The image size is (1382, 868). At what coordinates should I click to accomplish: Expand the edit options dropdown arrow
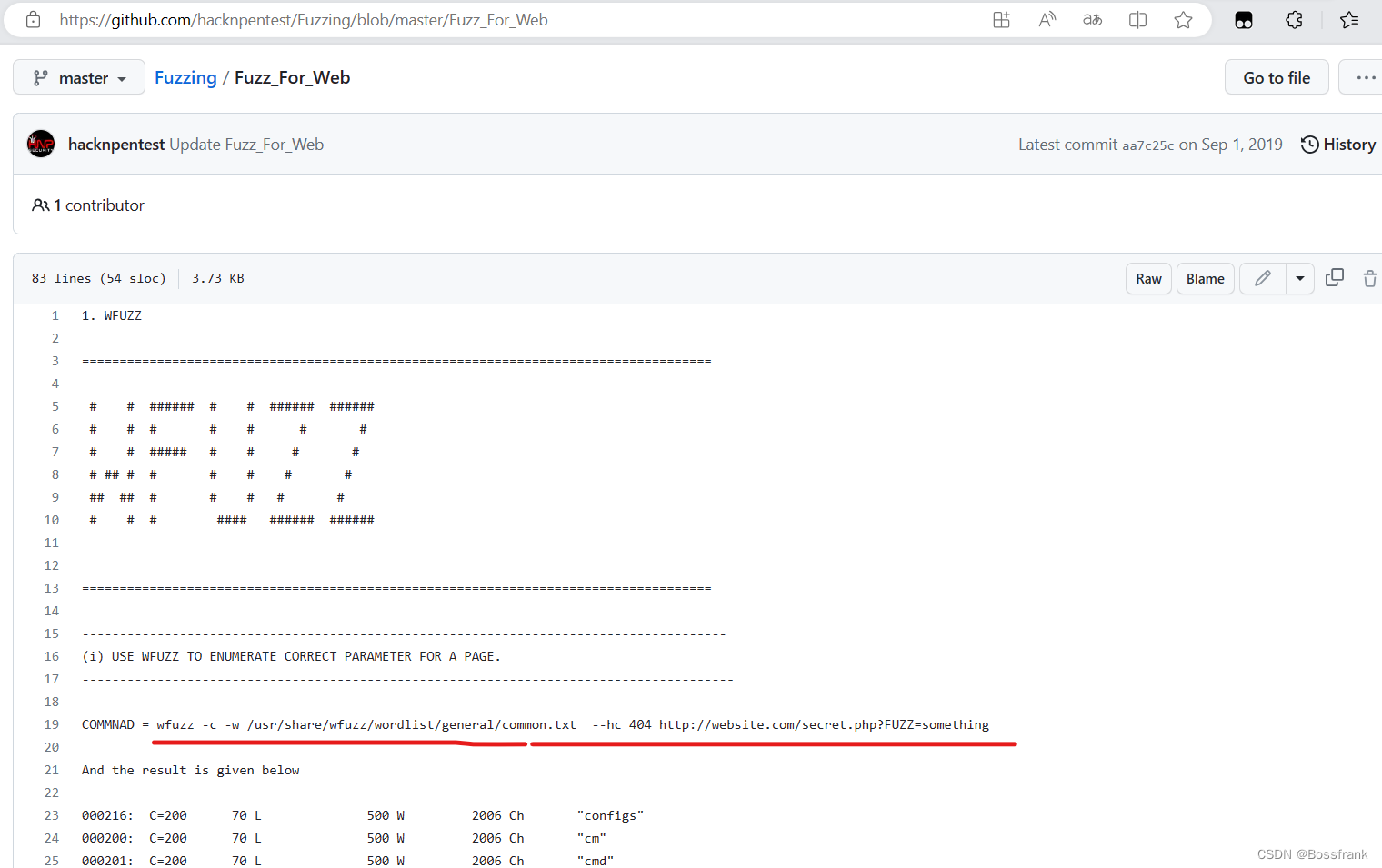pyautogui.click(x=1300, y=279)
